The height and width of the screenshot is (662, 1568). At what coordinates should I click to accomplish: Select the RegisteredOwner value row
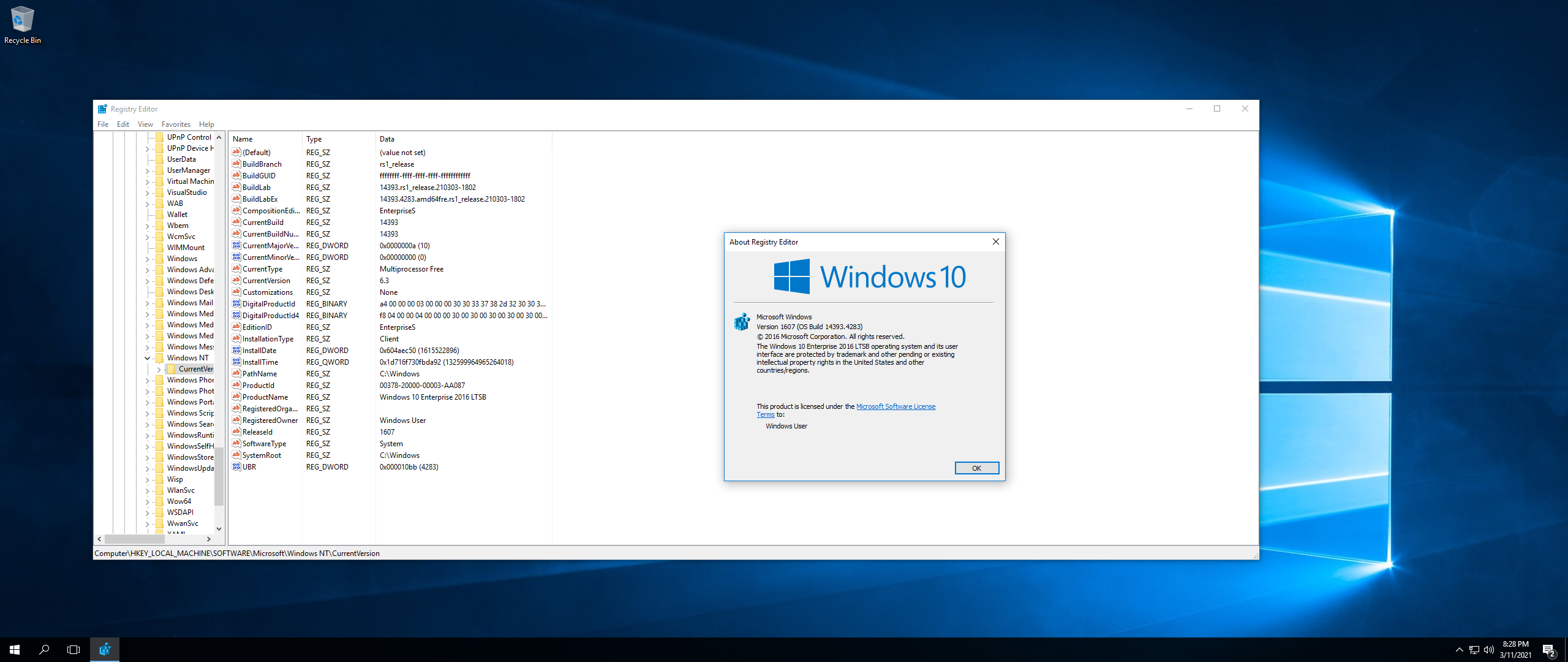coord(391,420)
